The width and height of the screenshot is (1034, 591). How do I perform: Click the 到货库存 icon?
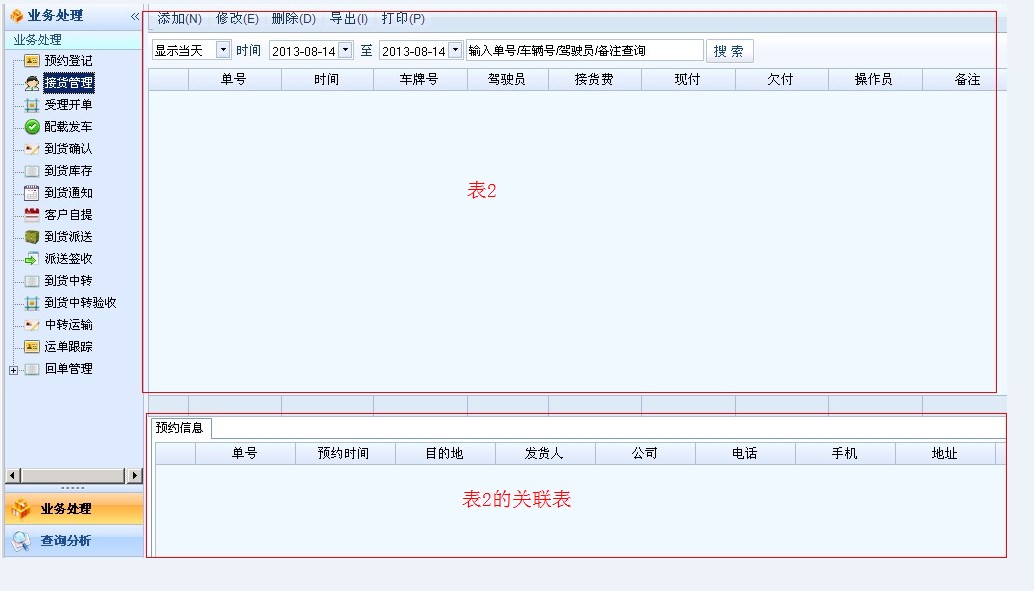32,171
